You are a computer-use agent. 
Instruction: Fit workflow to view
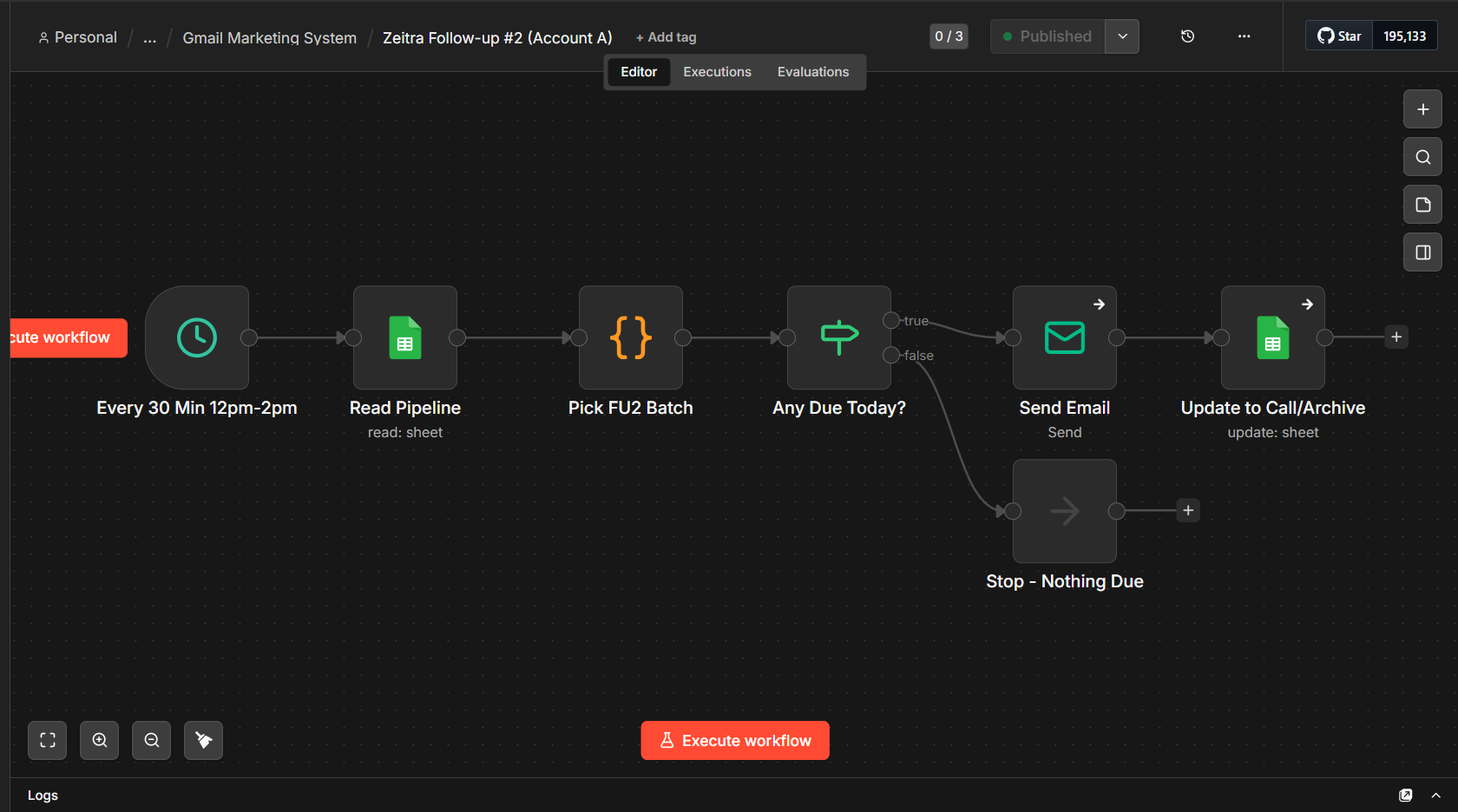pyautogui.click(x=48, y=740)
